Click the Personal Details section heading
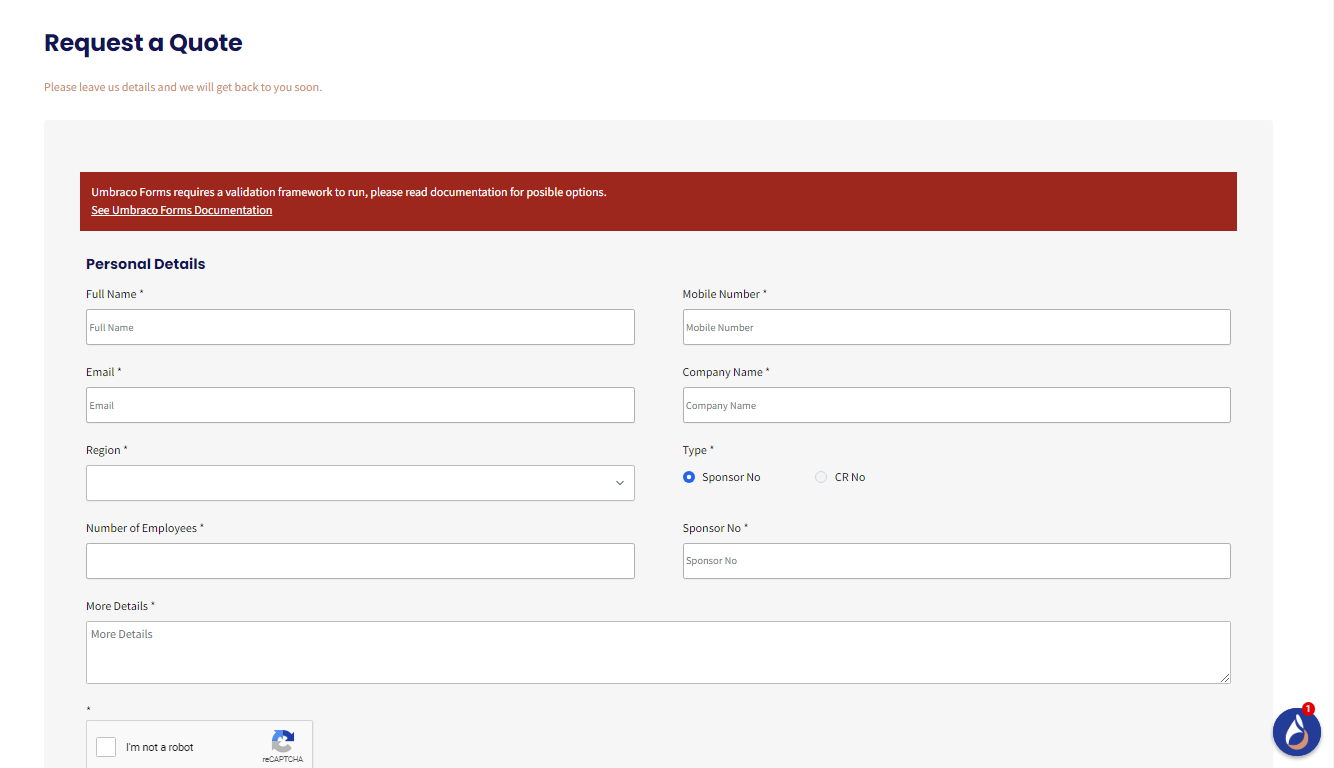The image size is (1334, 768). click(146, 264)
